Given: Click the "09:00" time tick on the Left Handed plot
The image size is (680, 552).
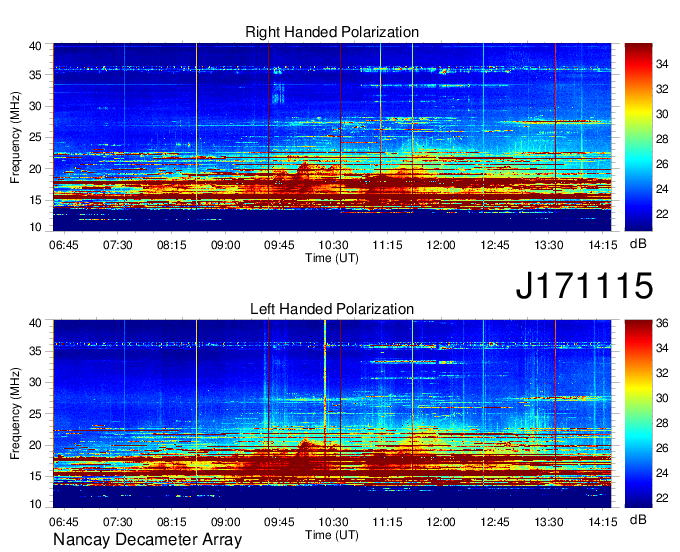Looking at the screenshot, I should (226, 522).
